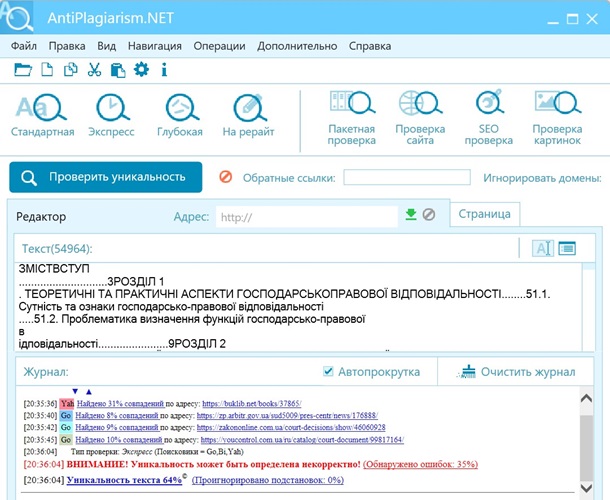Switch to the Редактор tab
The height and width of the screenshot is (500, 610).
(x=41, y=217)
